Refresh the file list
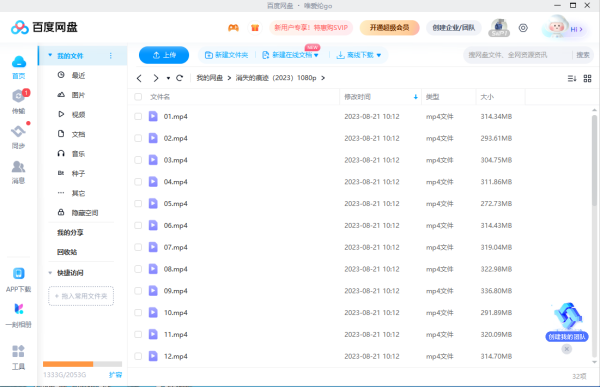The height and width of the screenshot is (387, 600). [179, 78]
